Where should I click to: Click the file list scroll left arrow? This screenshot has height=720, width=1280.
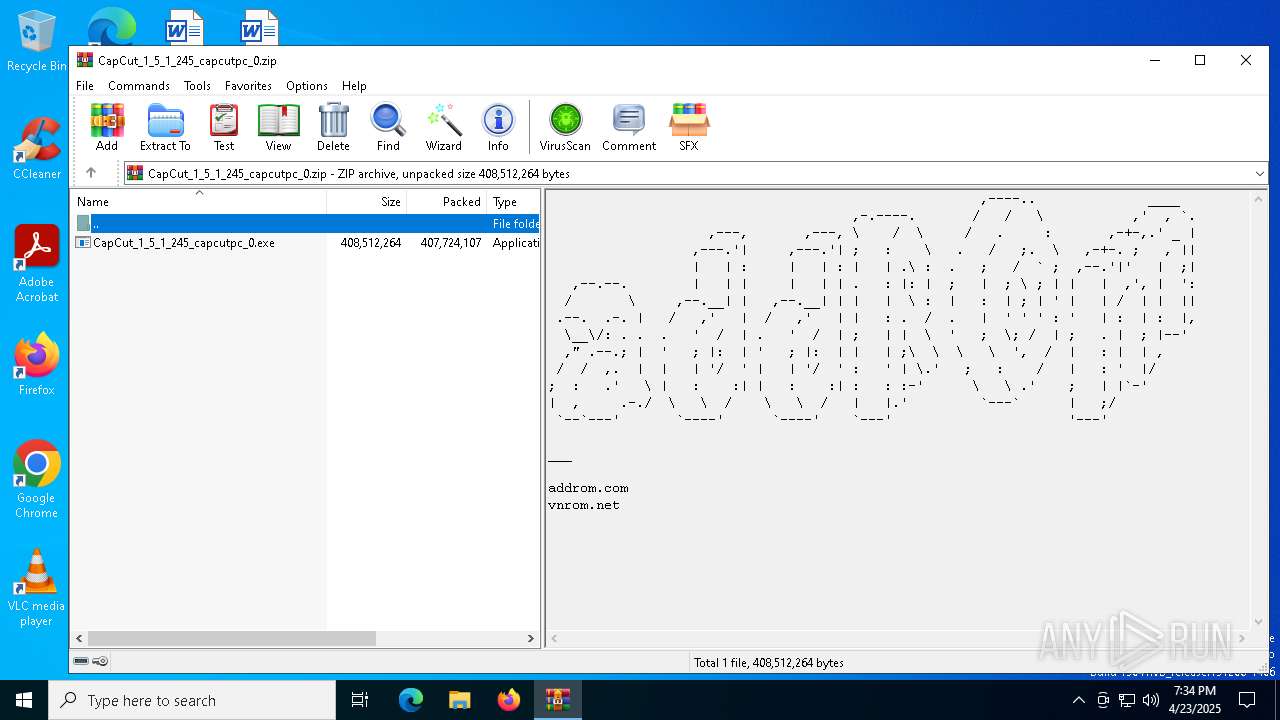(80, 638)
